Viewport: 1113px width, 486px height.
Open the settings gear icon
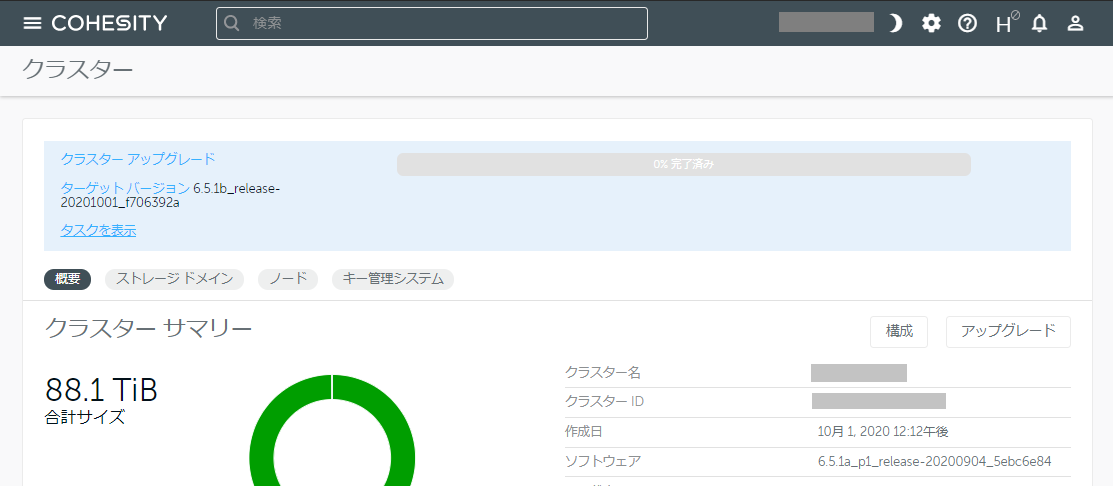tap(931, 23)
